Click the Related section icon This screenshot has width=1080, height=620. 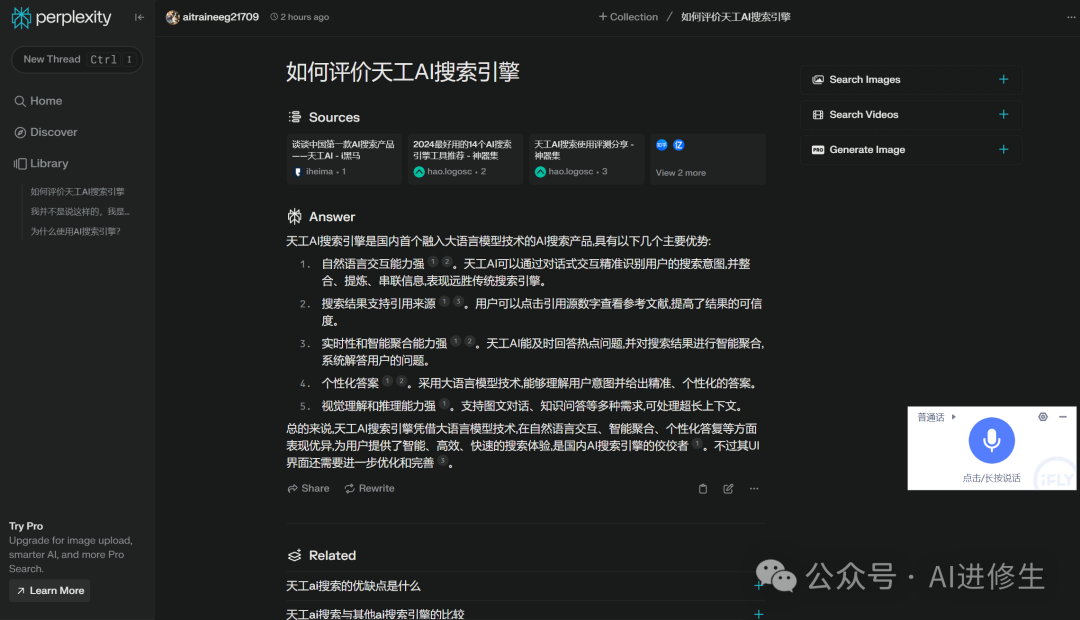pos(295,555)
